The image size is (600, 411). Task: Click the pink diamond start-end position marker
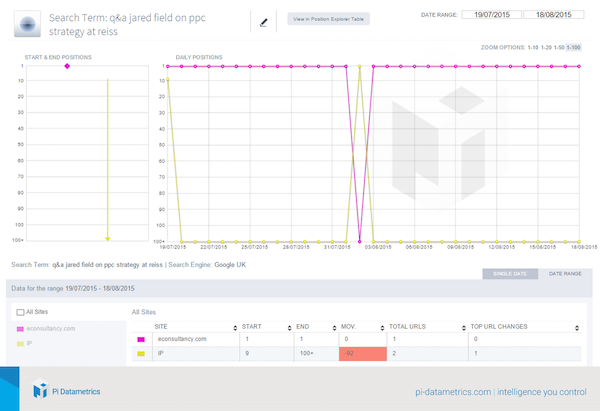(67, 66)
